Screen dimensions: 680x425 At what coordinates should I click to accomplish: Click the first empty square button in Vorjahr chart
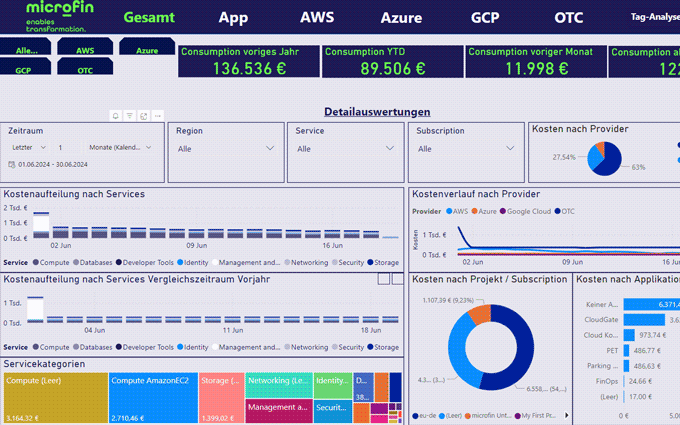[x=383, y=279]
